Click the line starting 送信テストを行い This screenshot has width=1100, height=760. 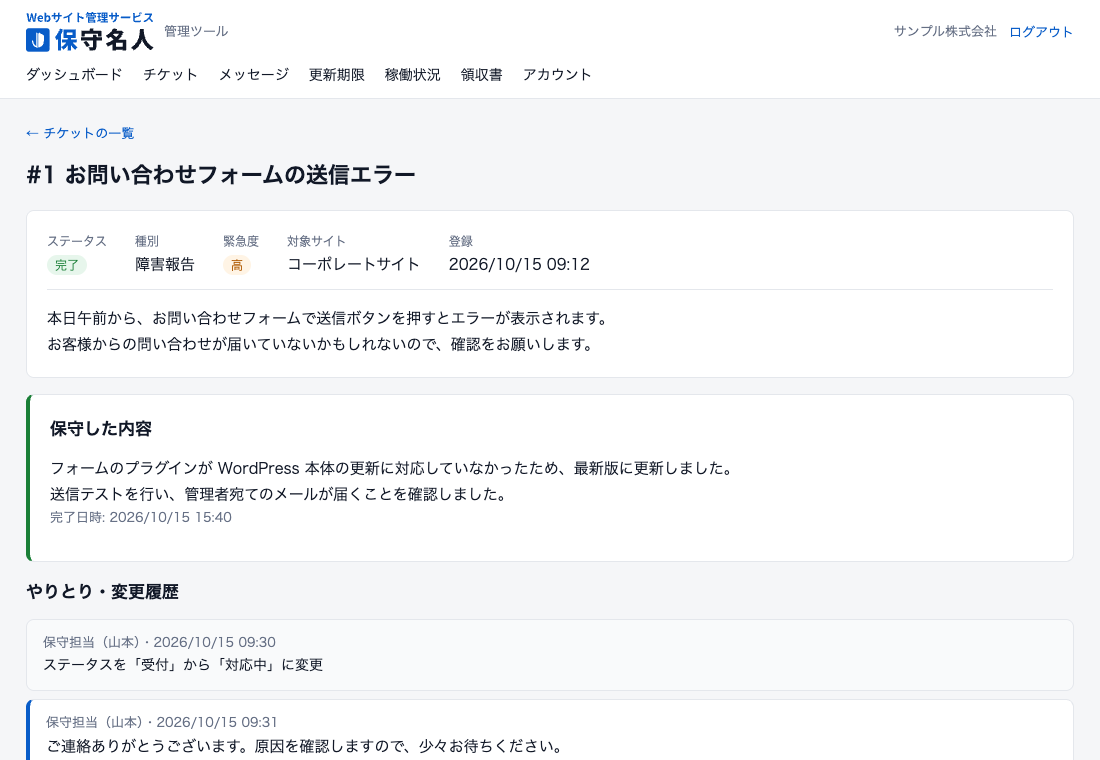(279, 494)
